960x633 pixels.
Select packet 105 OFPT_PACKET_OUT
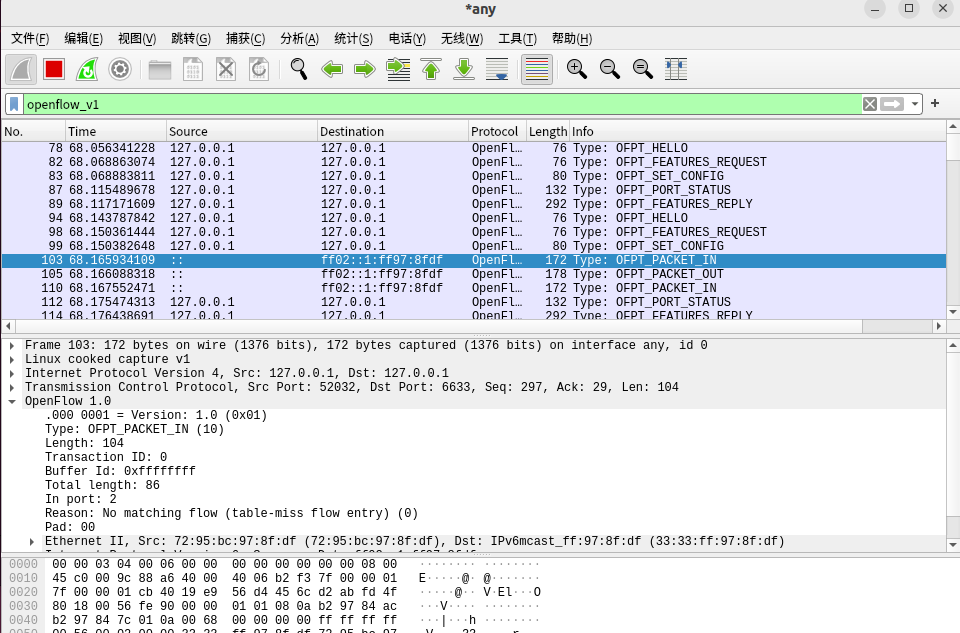click(x=474, y=274)
